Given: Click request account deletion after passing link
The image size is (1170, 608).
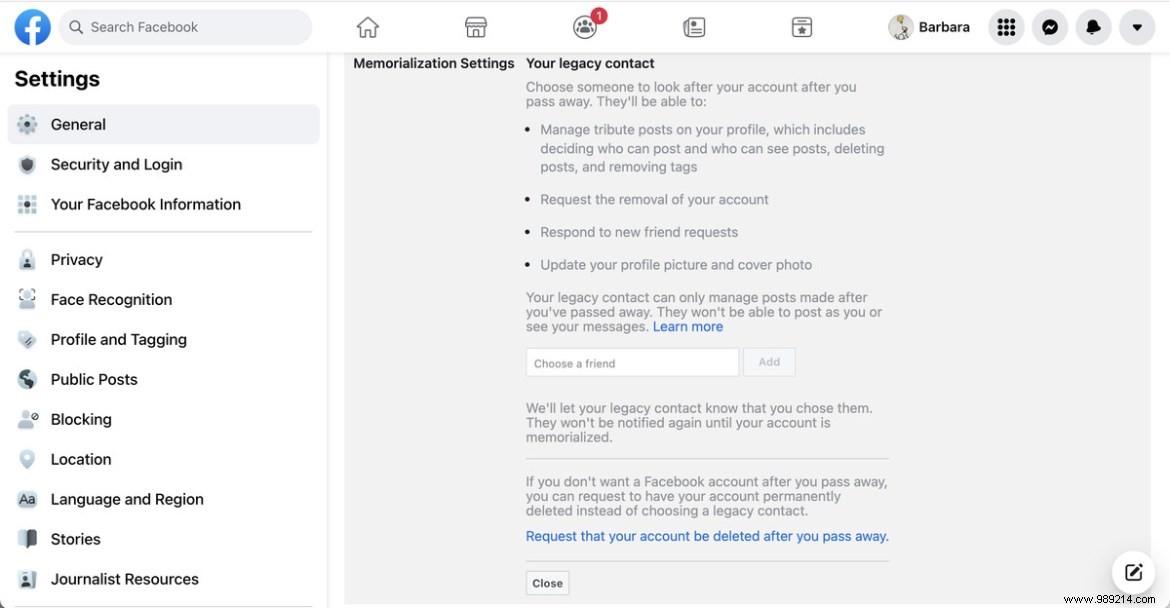Looking at the screenshot, I should click(707, 536).
